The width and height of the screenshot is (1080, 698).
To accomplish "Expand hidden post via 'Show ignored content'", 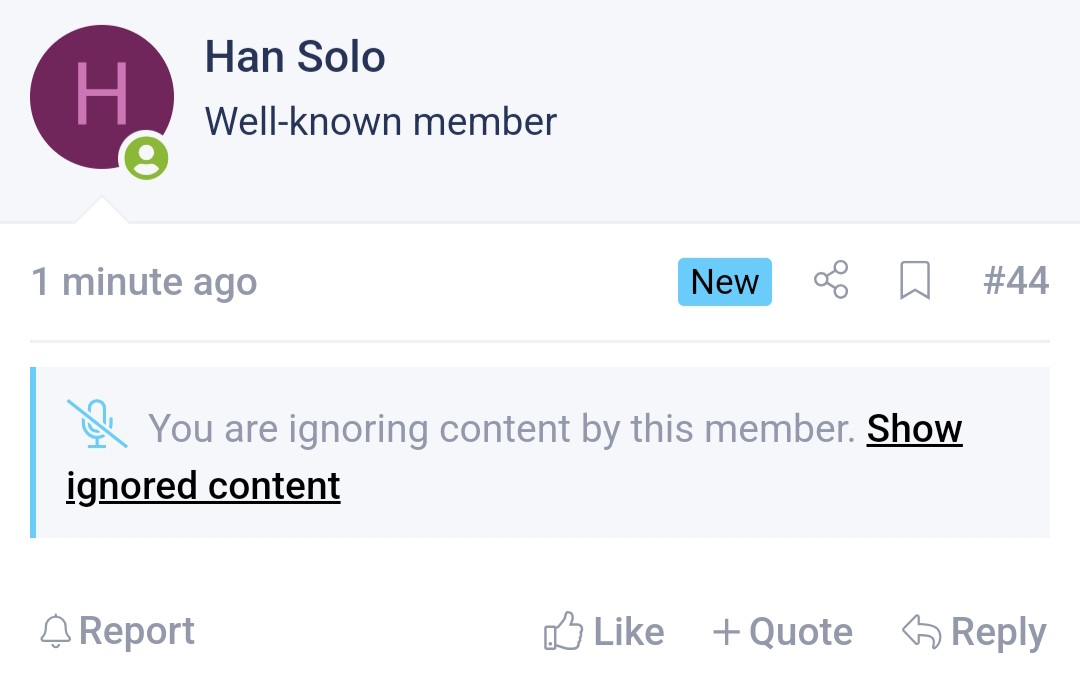I will coord(515,457).
